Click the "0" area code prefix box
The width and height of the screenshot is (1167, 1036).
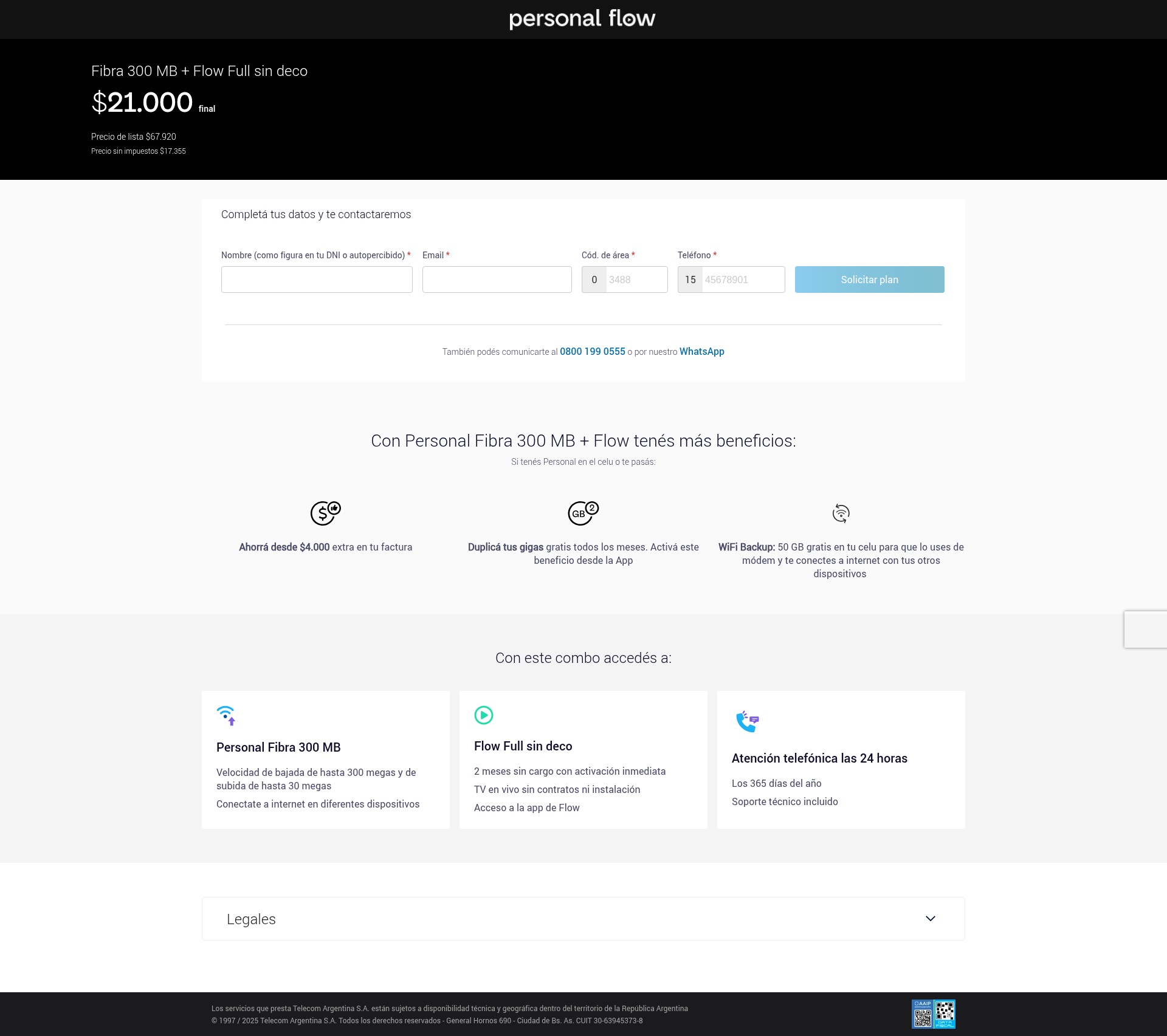click(x=594, y=280)
